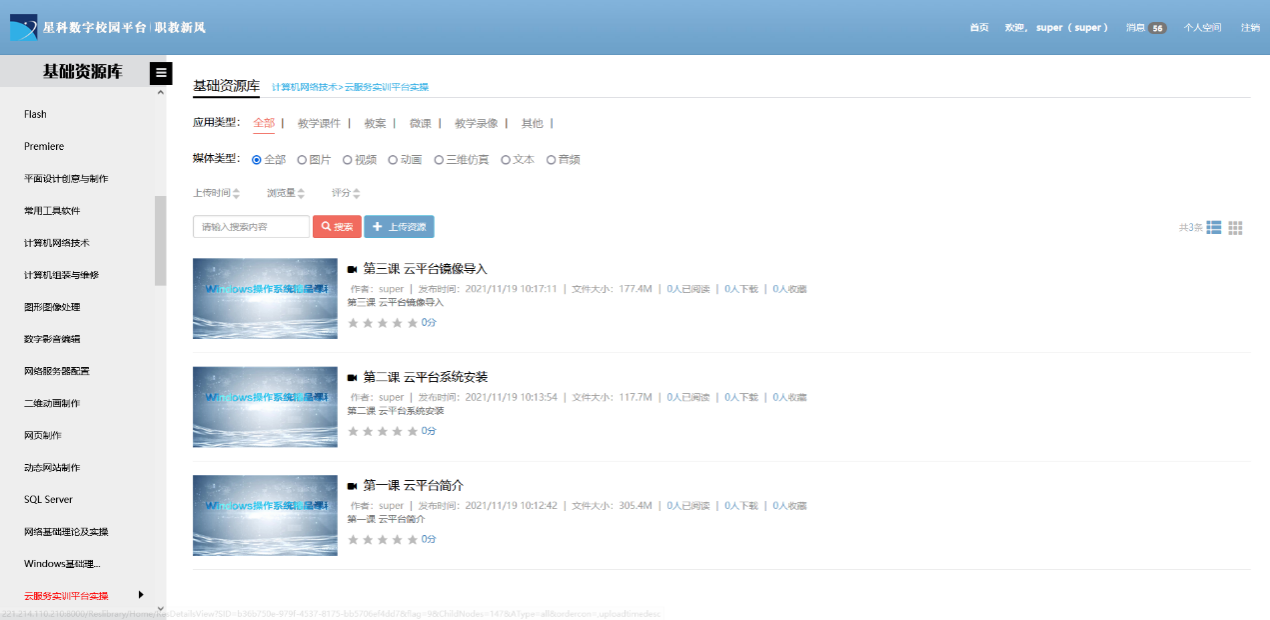The image size is (1270, 620).
Task: Click video camera icon for 第三课 云平台镜像导入
Action: tap(352, 269)
